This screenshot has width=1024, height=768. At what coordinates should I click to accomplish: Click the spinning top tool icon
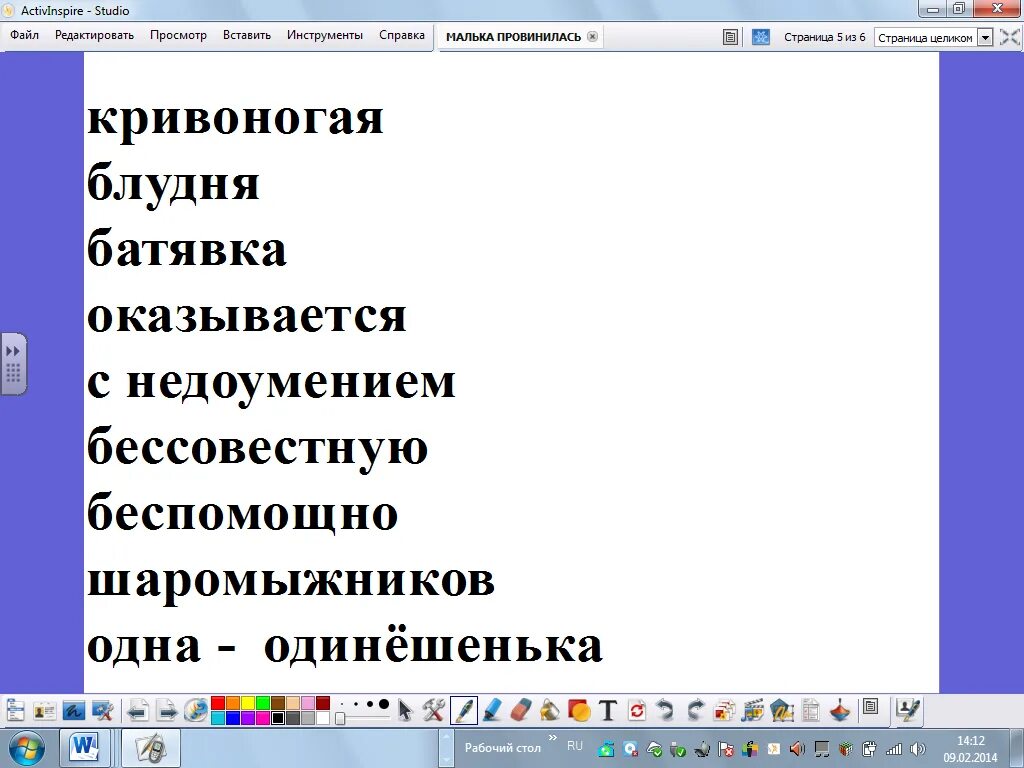click(x=840, y=710)
